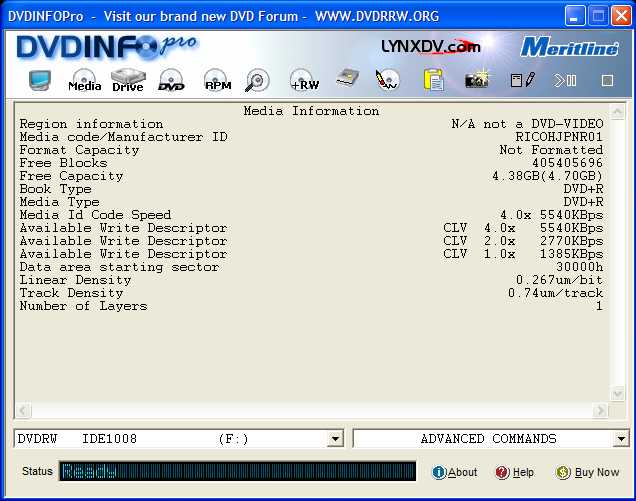Click the About button
Viewport: 636px width, 501px height.
455,472
